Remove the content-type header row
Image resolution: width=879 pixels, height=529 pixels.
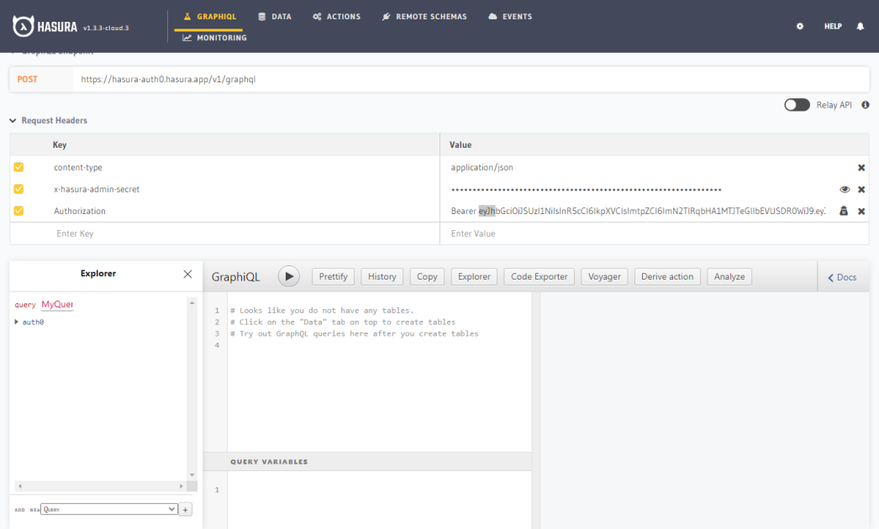[x=861, y=168]
